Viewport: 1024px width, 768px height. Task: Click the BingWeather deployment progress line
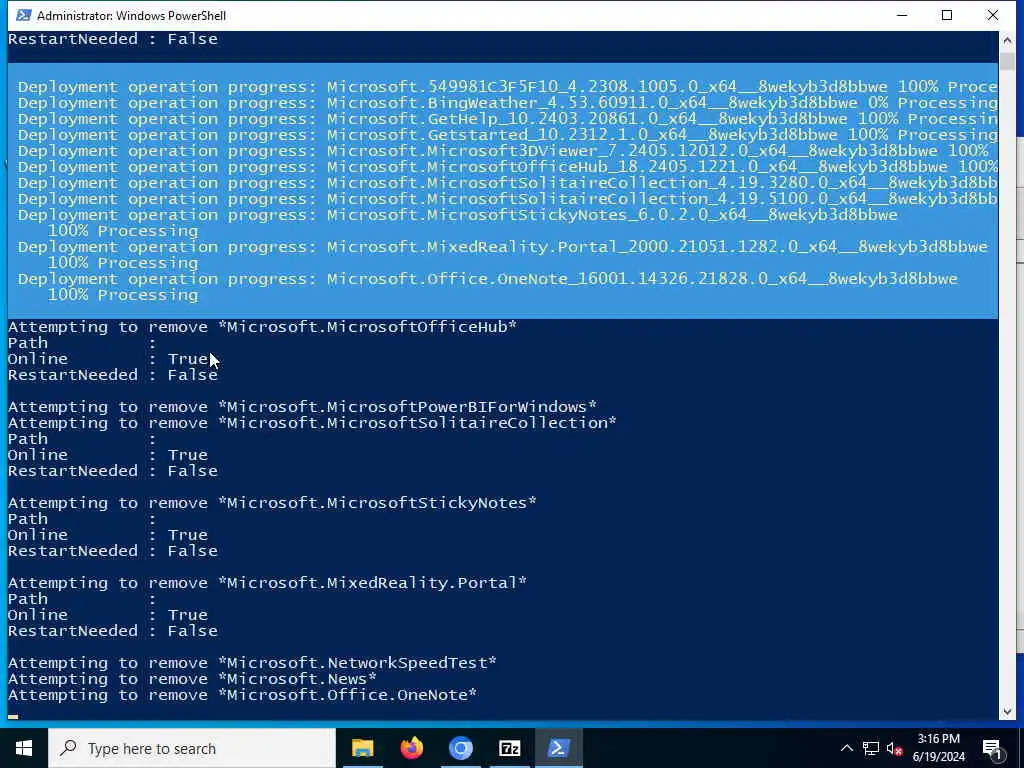507,103
